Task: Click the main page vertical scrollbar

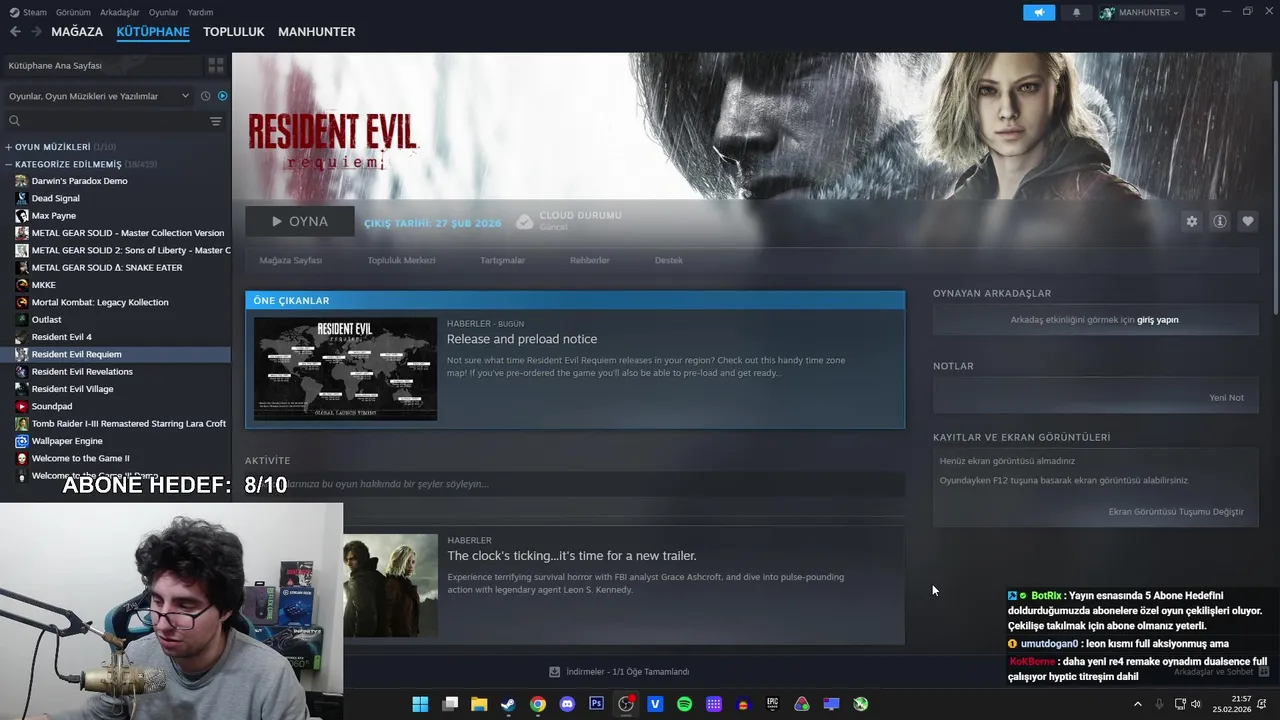Action: pyautogui.click(x=1275, y=200)
